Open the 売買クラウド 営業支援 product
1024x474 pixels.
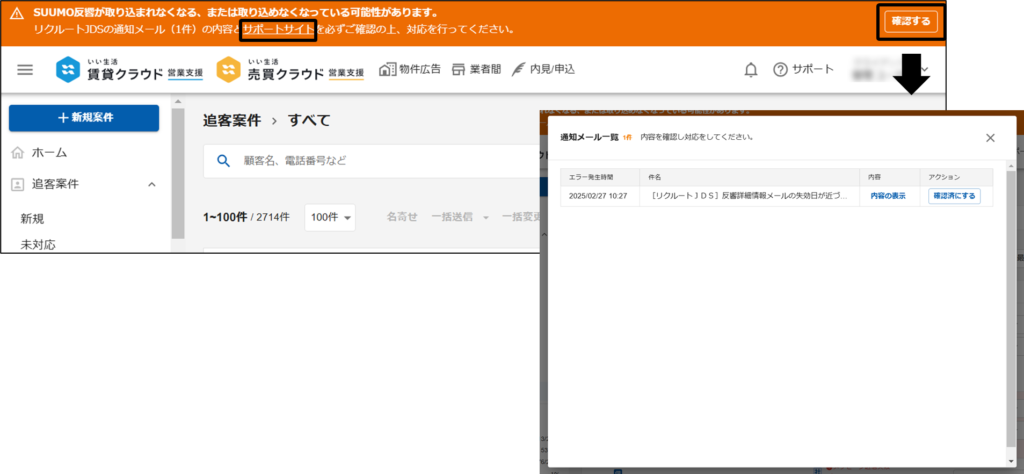pos(290,70)
